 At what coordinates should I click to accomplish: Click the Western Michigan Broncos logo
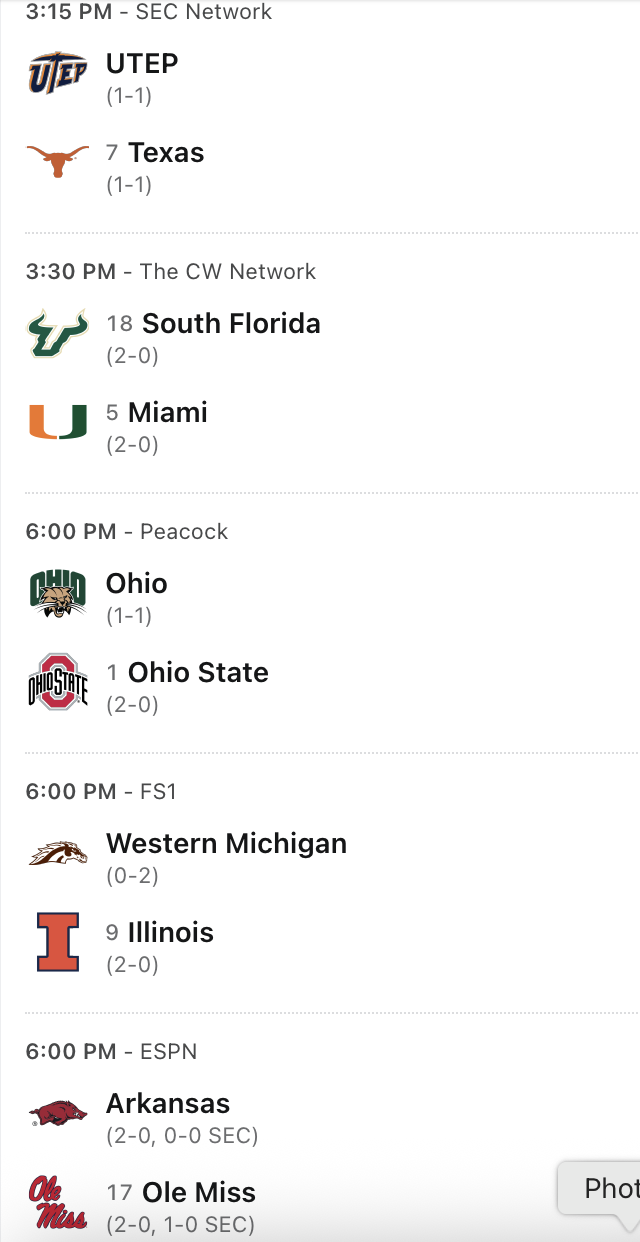click(57, 853)
